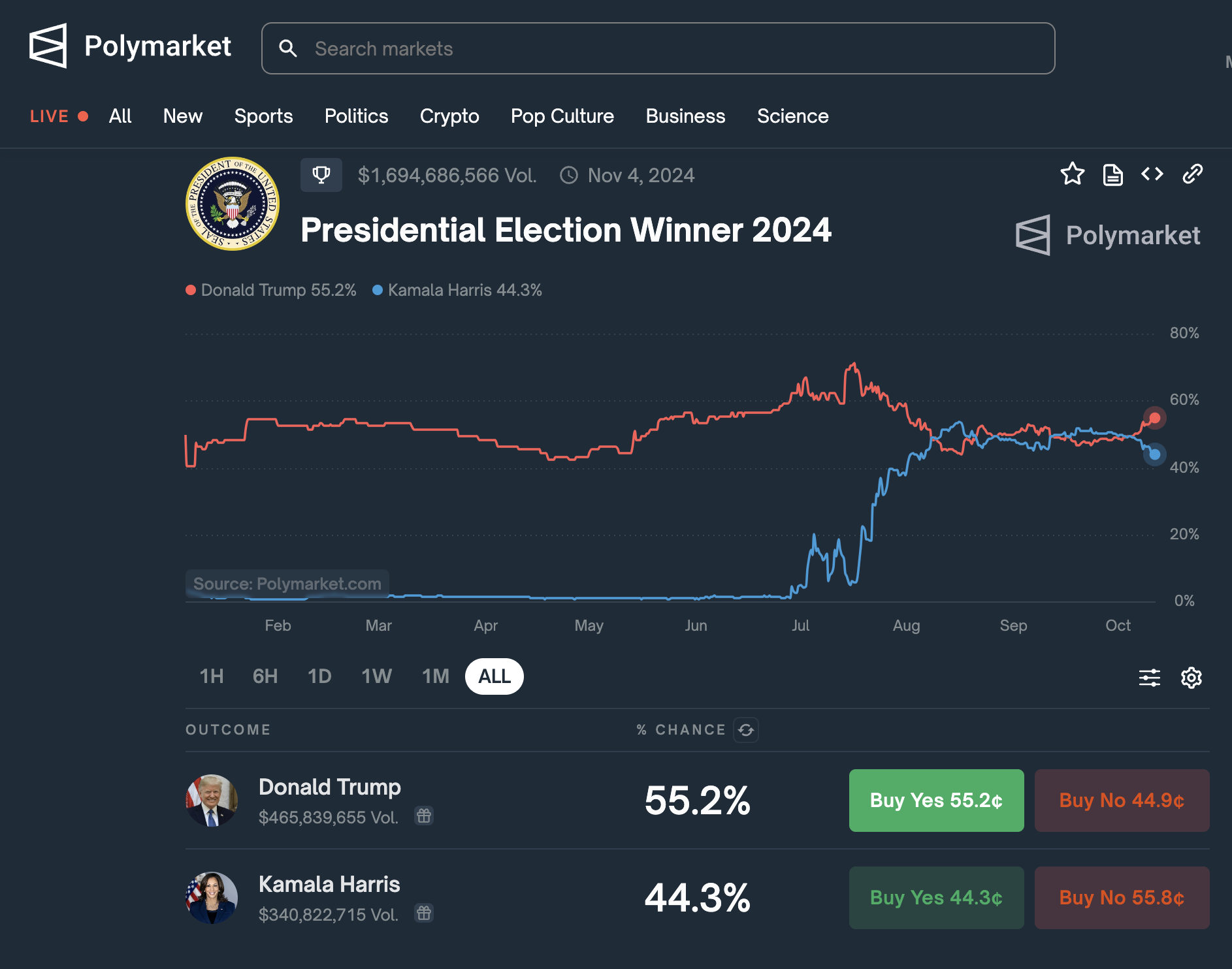Select the ALL chart timeframe
Viewport: 1232px width, 969px height.
(494, 676)
